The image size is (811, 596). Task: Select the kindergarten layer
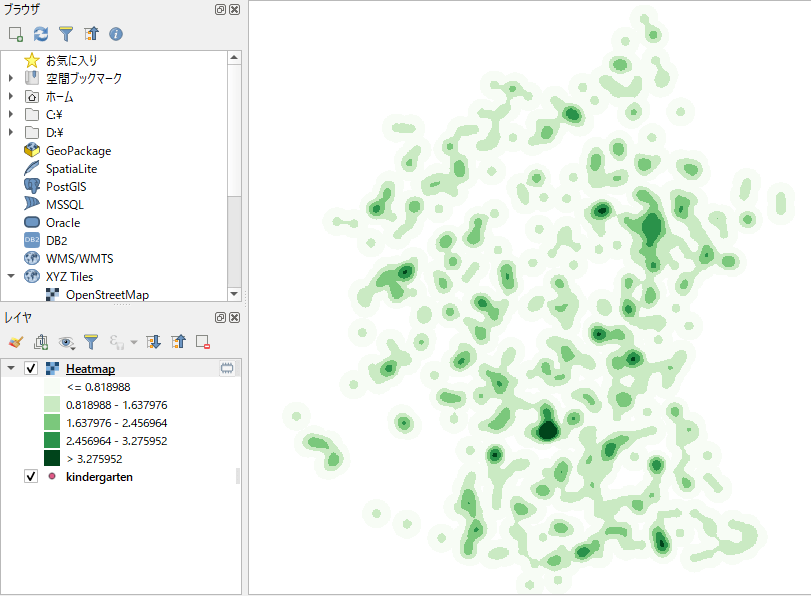(99, 476)
